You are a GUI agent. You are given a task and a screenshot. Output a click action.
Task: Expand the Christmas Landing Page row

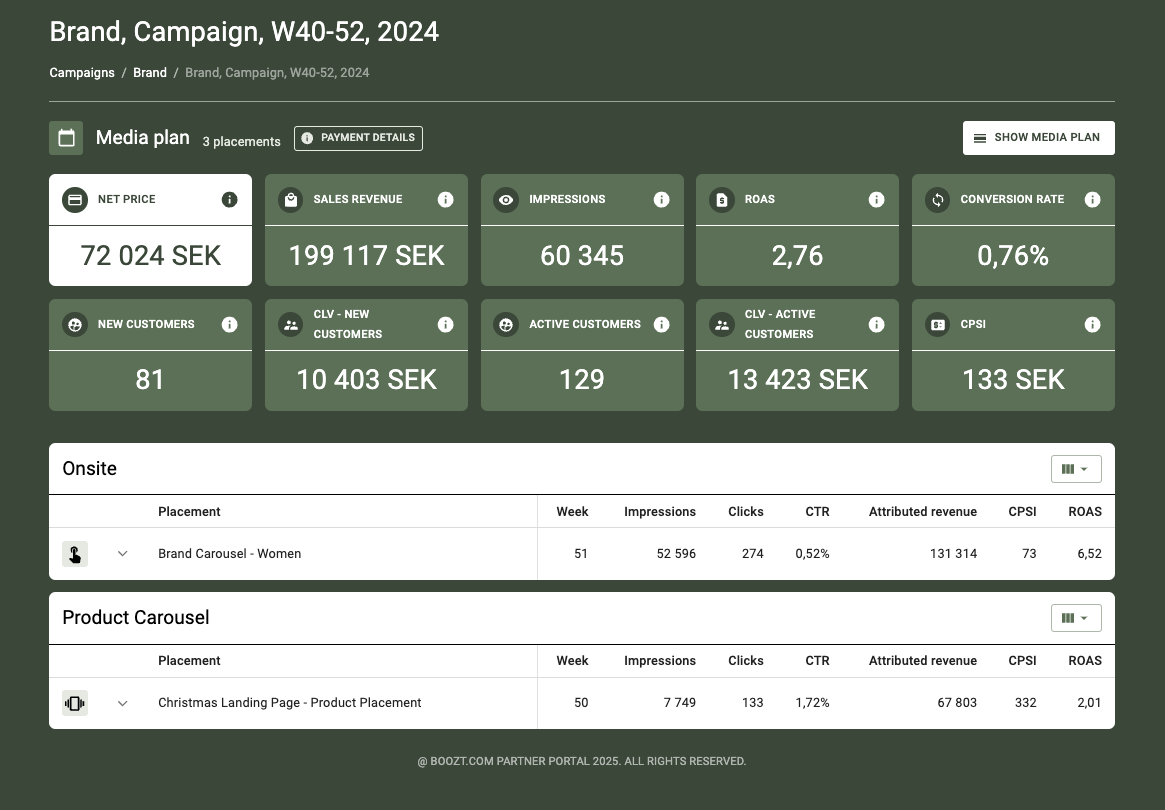[x=123, y=703]
